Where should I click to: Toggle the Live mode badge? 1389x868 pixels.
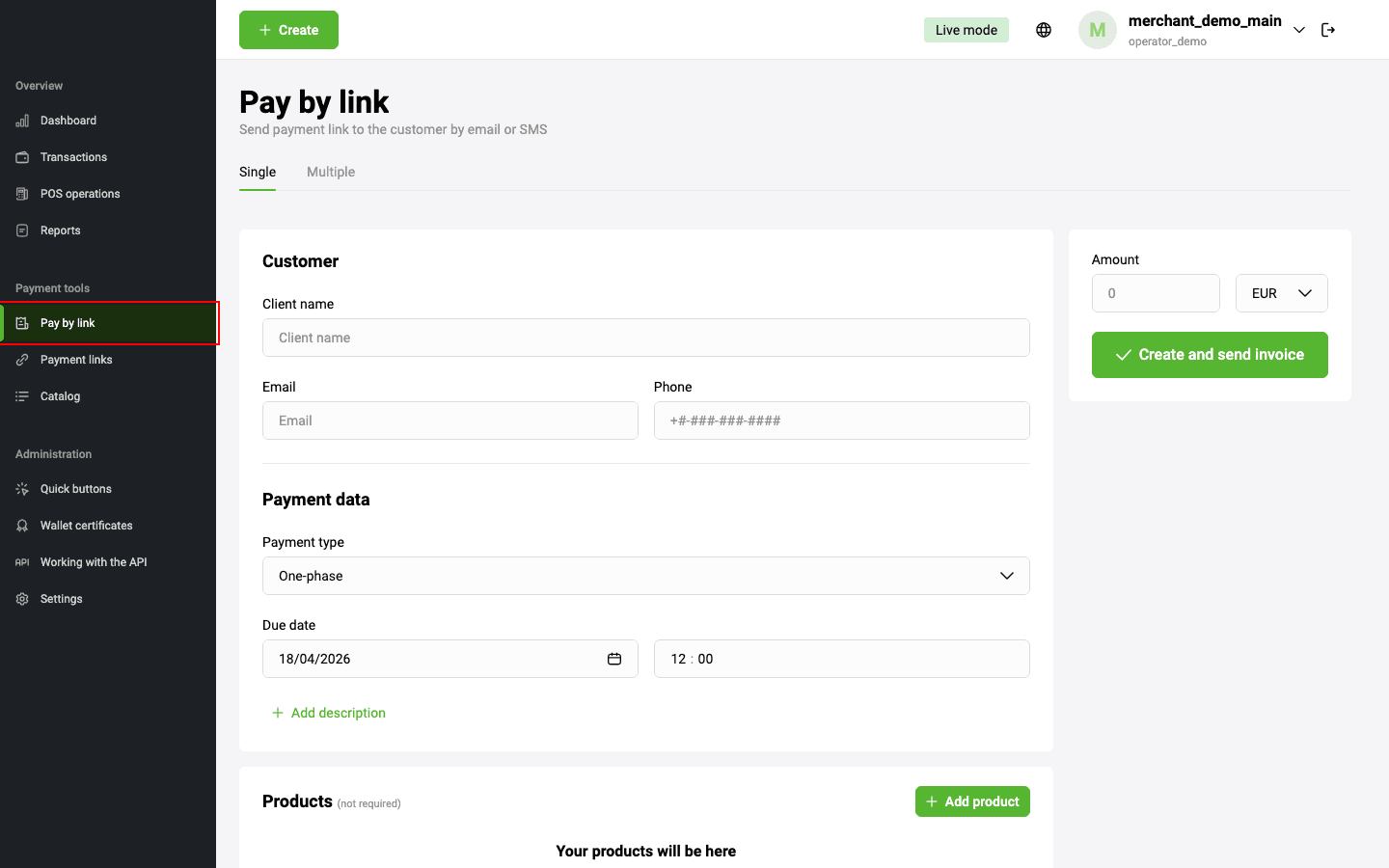pos(966,30)
